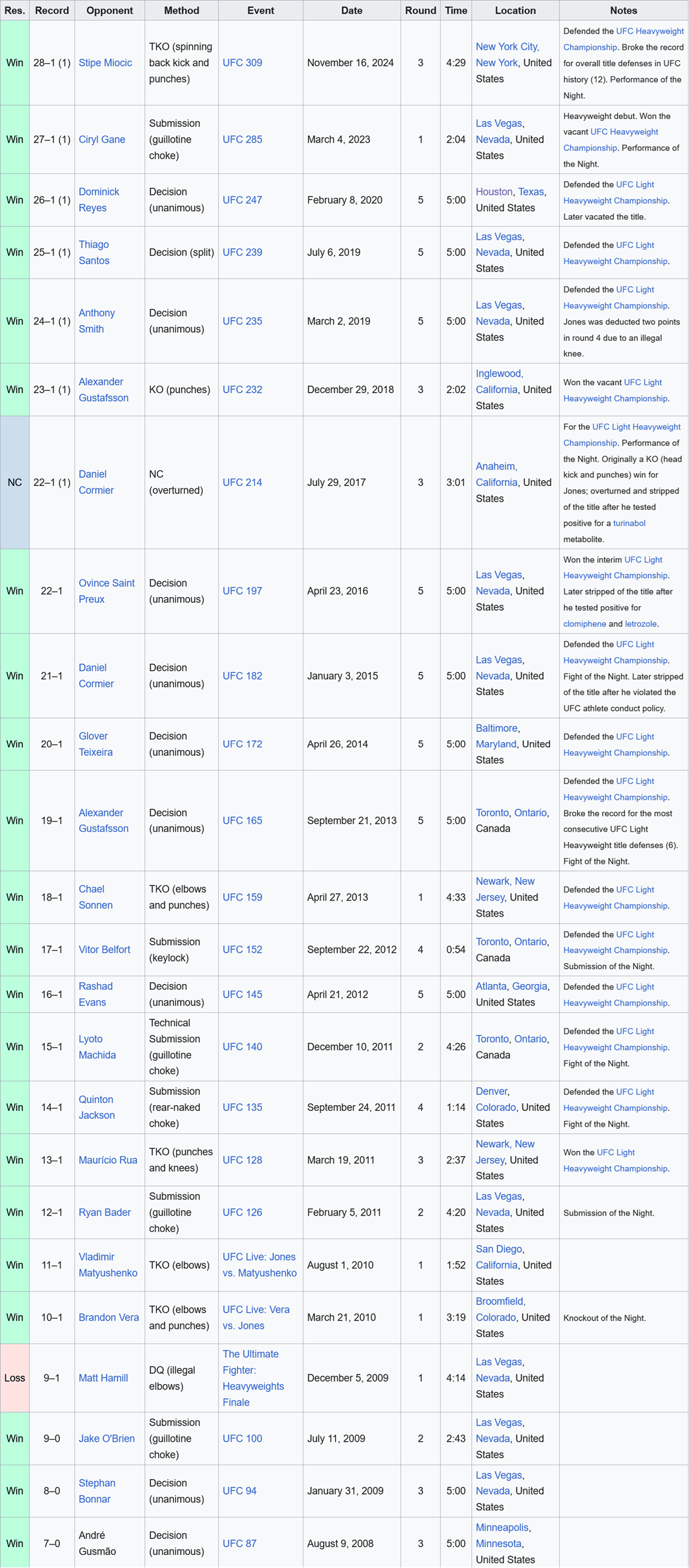Open the turinabol link in notes
The height and width of the screenshot is (1568, 689).
630,523
